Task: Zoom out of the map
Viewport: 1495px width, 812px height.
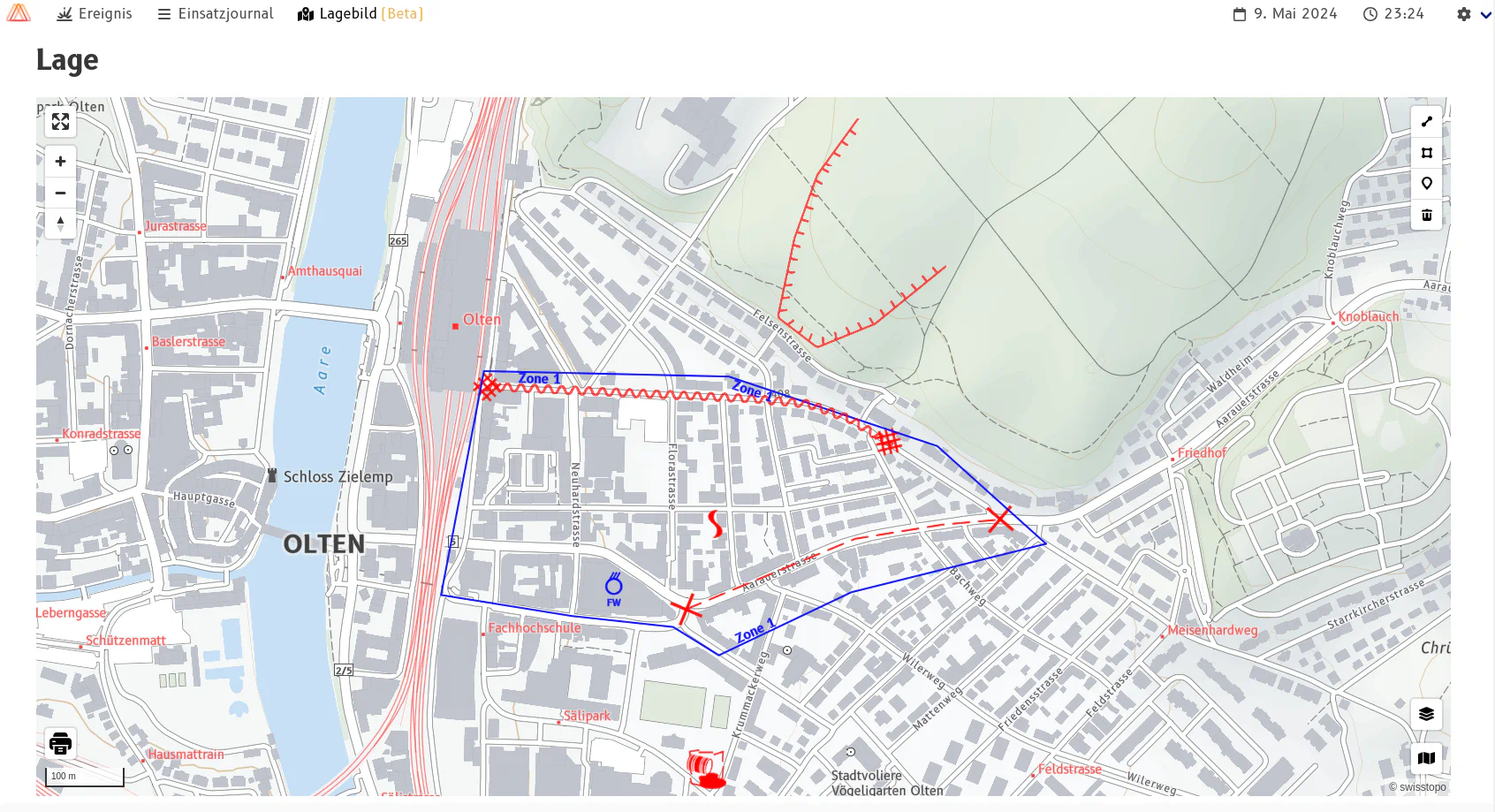Action: click(60, 193)
